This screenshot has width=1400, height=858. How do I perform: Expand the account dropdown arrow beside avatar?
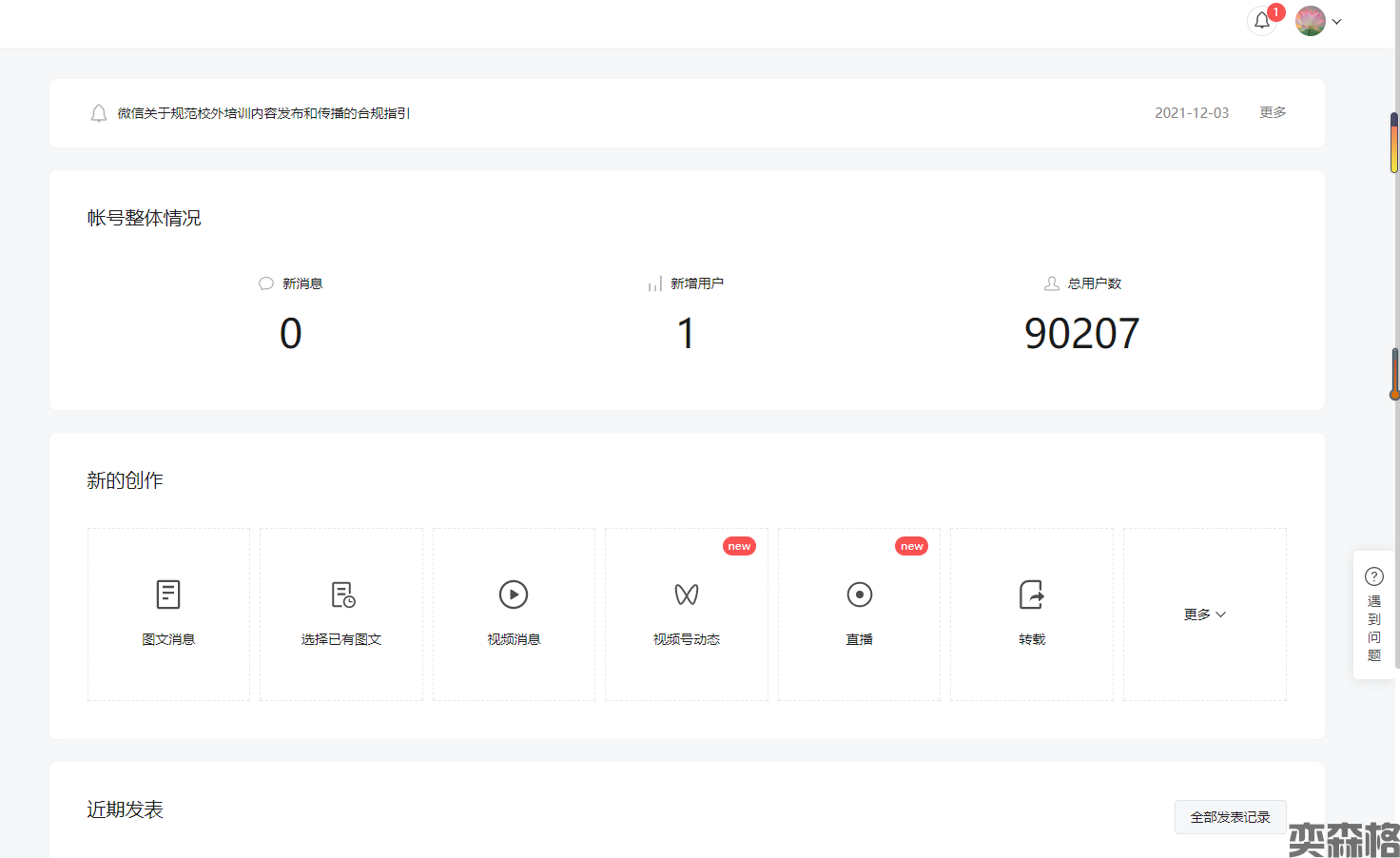point(1337,22)
